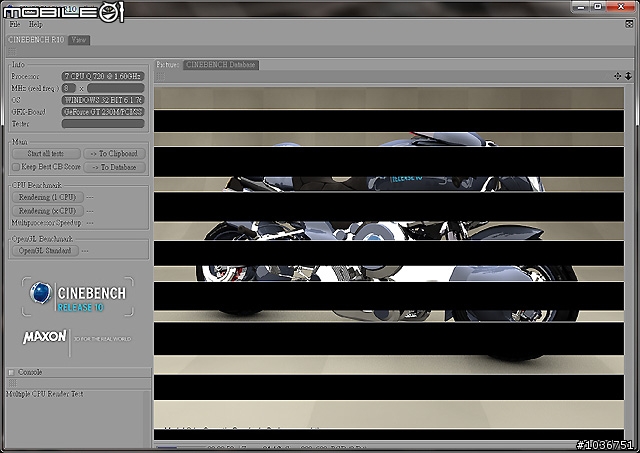Send results with To Database button

[114, 167]
